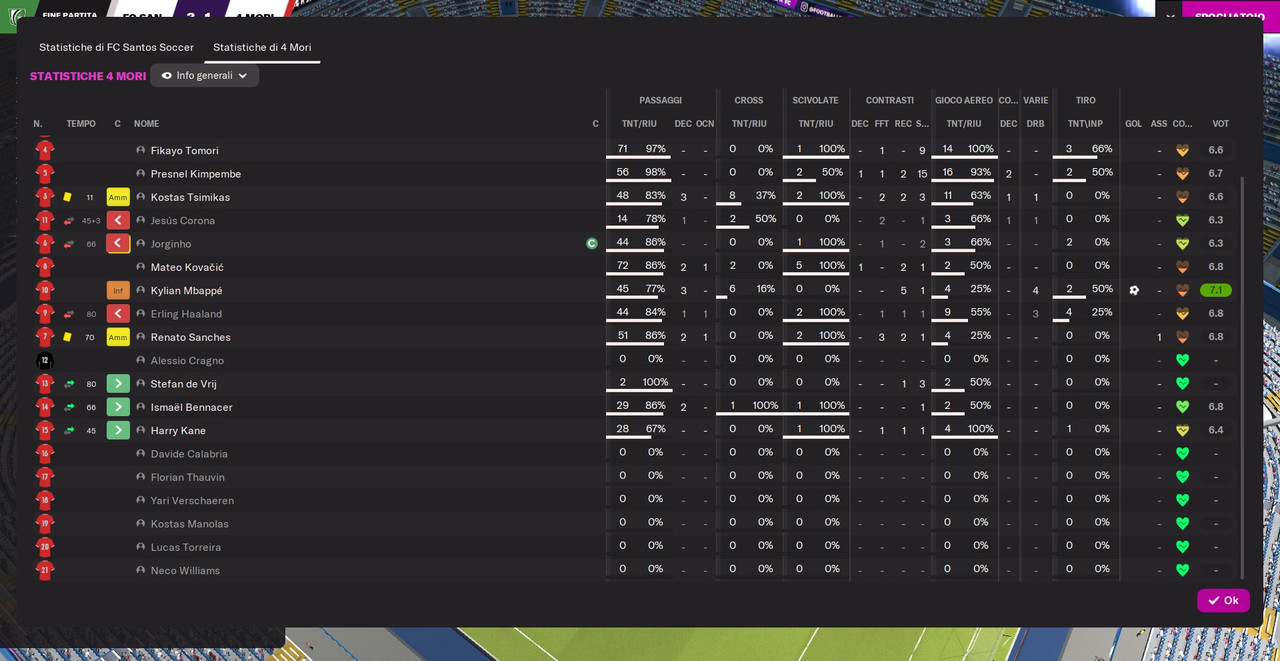Click Stefan de Vrij's green substituted-on badge
The height and width of the screenshot is (661, 1280).
click(x=118, y=384)
